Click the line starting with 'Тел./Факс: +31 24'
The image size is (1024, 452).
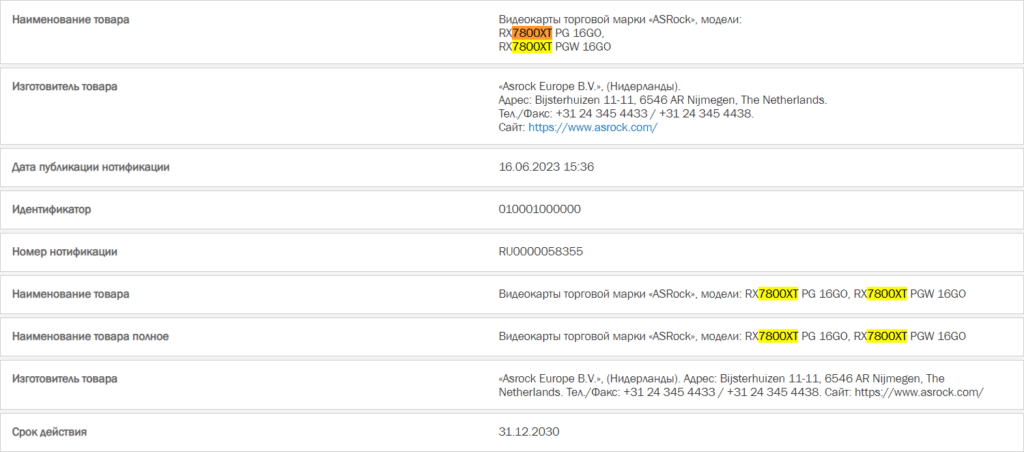(626, 114)
